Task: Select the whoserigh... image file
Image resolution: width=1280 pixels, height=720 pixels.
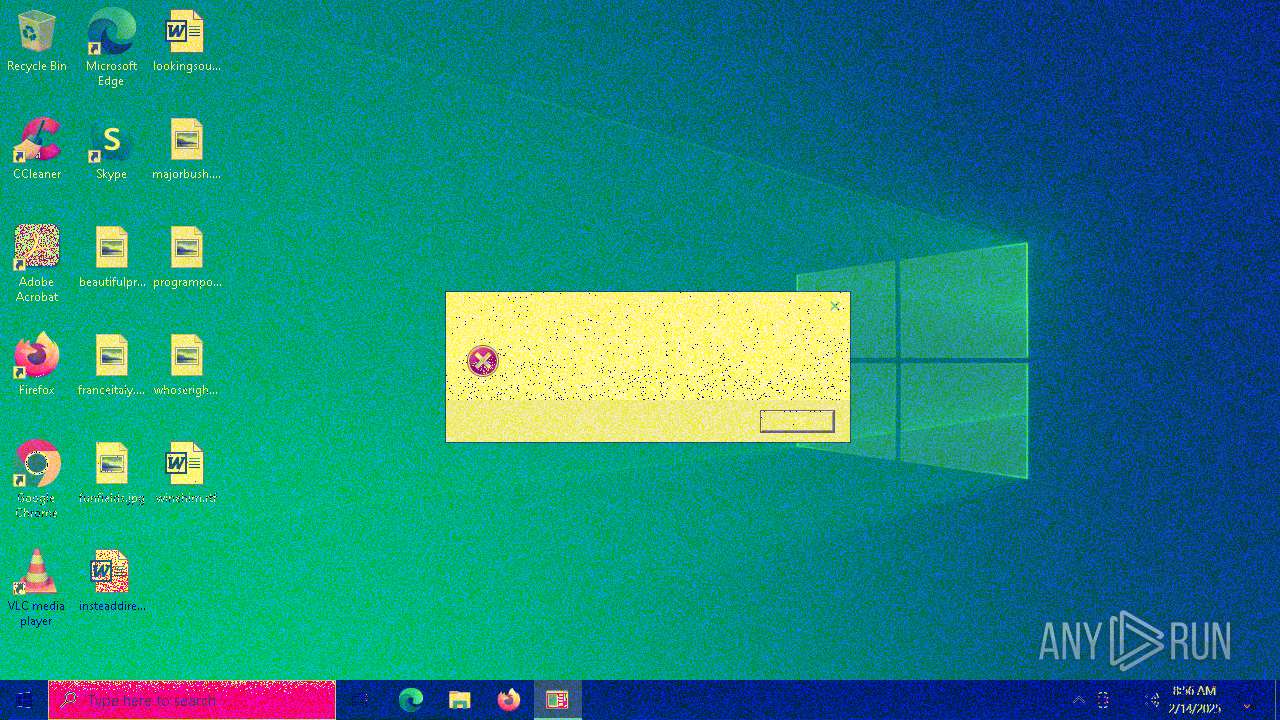Action: coord(186,366)
